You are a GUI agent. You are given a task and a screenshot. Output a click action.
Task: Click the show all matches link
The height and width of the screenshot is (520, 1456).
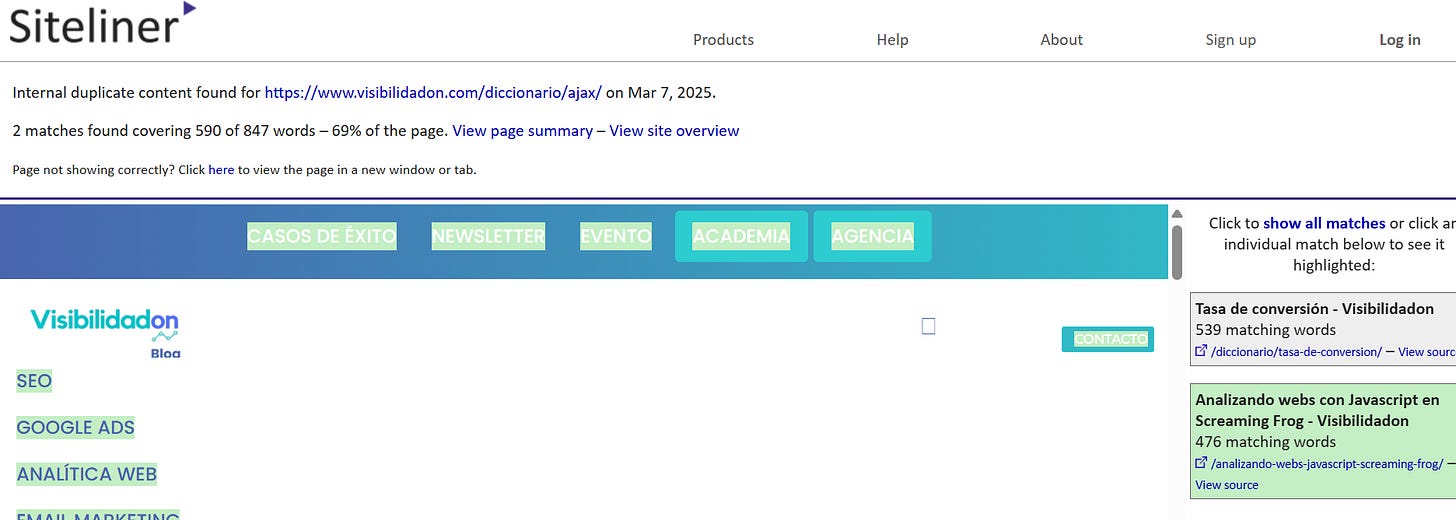[x=1324, y=223]
